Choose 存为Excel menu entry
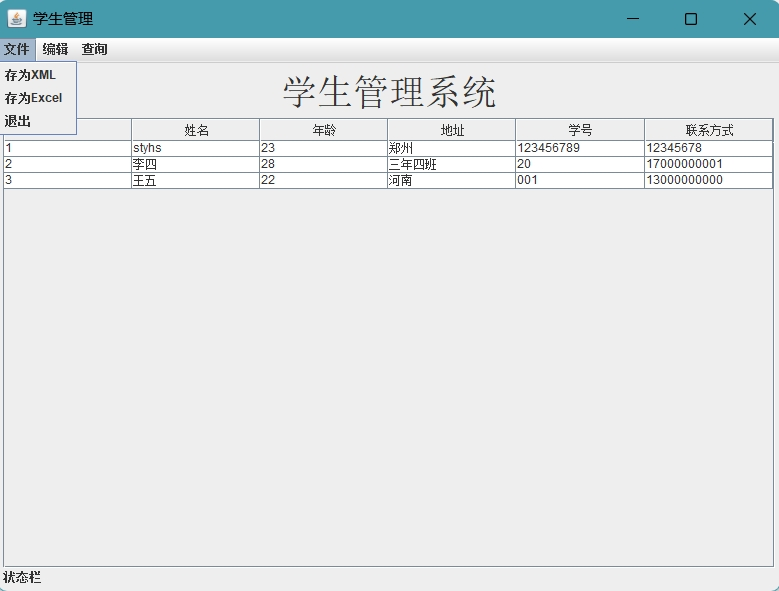779x591 pixels. click(x=38, y=98)
